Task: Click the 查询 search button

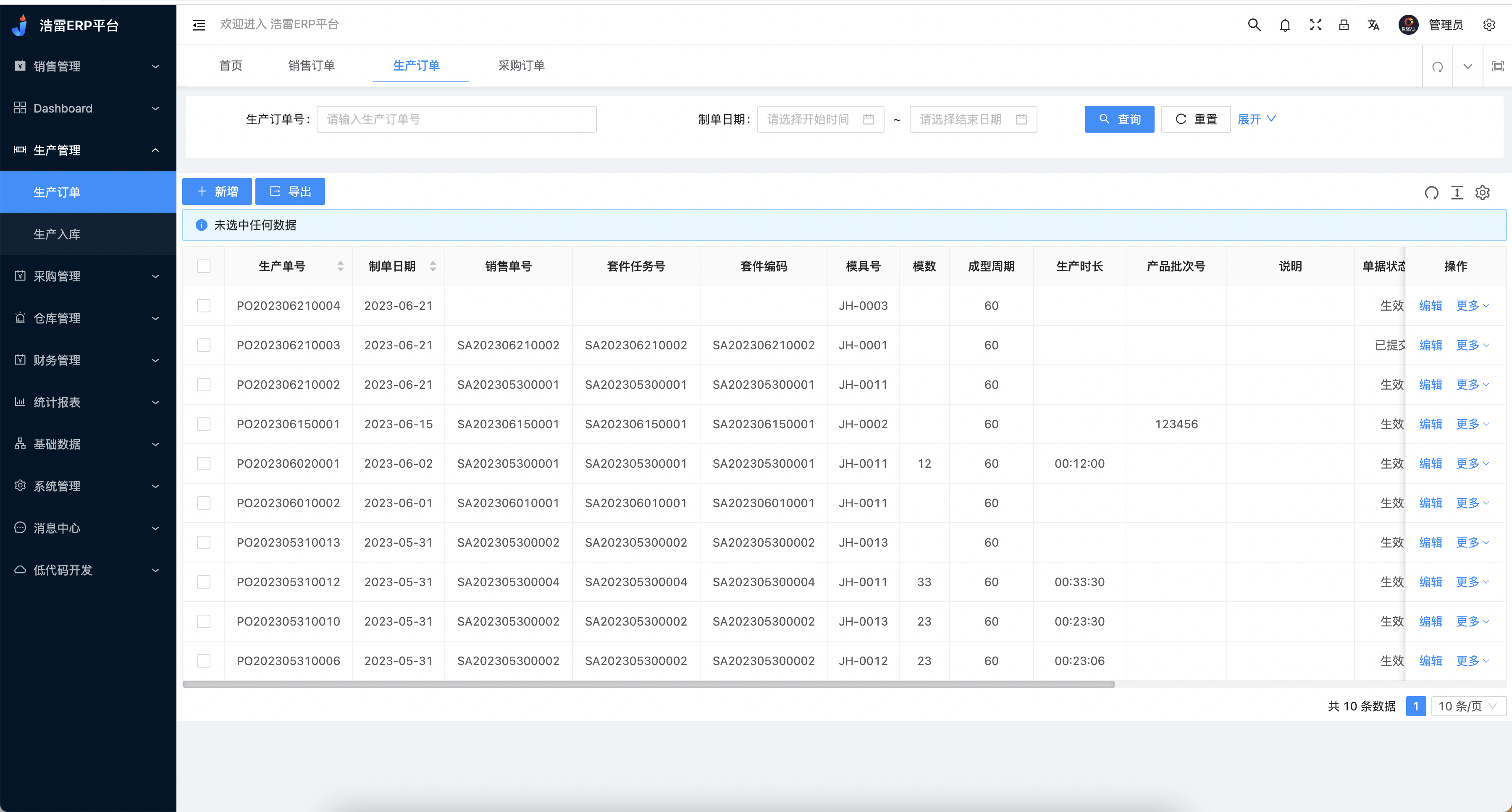Action: tap(1119, 119)
